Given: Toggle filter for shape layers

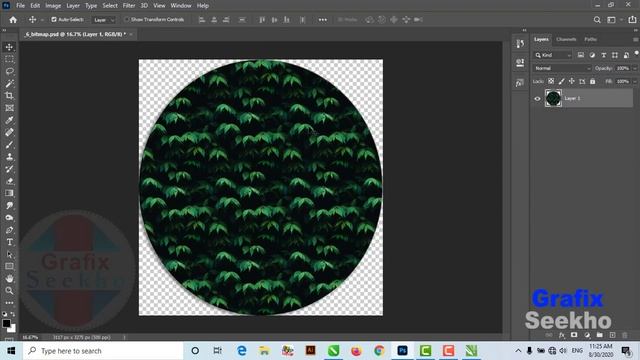Looking at the screenshot, I should click(615, 55).
